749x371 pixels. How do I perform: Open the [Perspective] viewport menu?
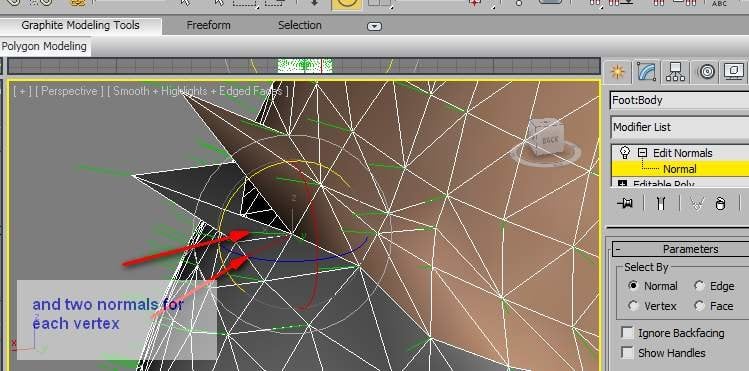click(69, 91)
